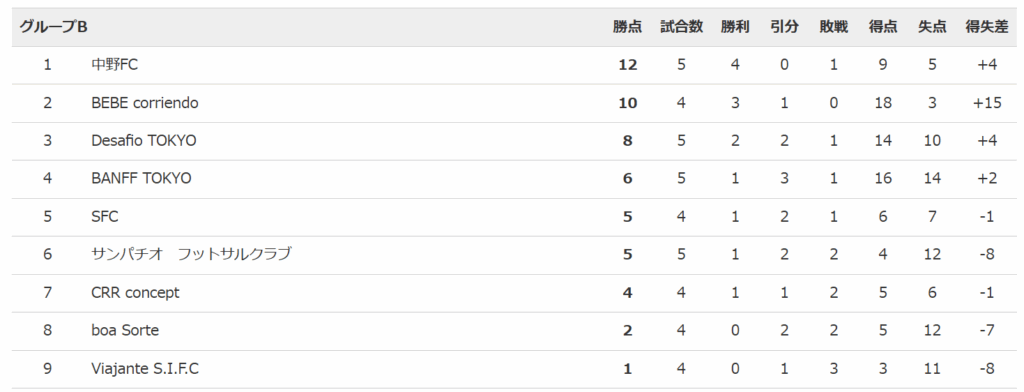
Task: Click the 失点 column header
Action: [932, 27]
